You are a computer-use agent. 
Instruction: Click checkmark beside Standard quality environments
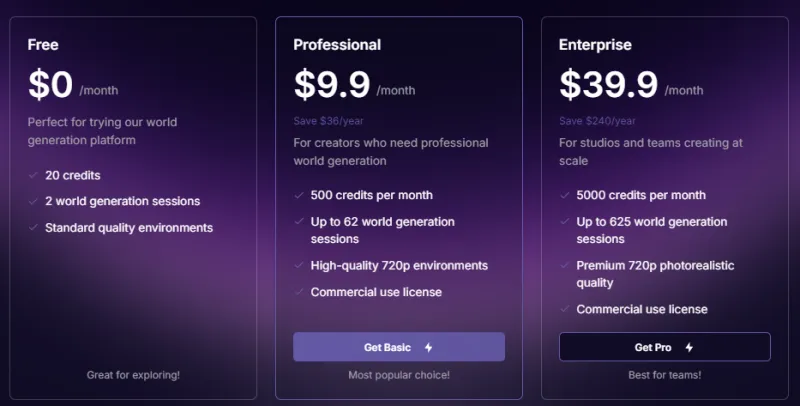pos(33,228)
